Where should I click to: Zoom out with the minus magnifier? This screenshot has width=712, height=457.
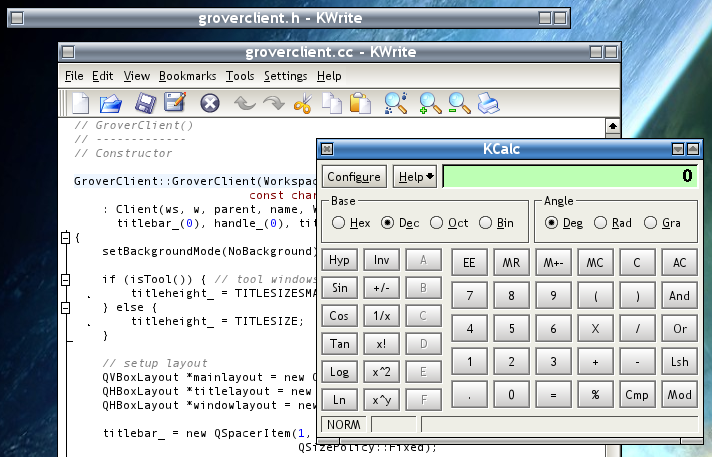pyautogui.click(x=459, y=103)
